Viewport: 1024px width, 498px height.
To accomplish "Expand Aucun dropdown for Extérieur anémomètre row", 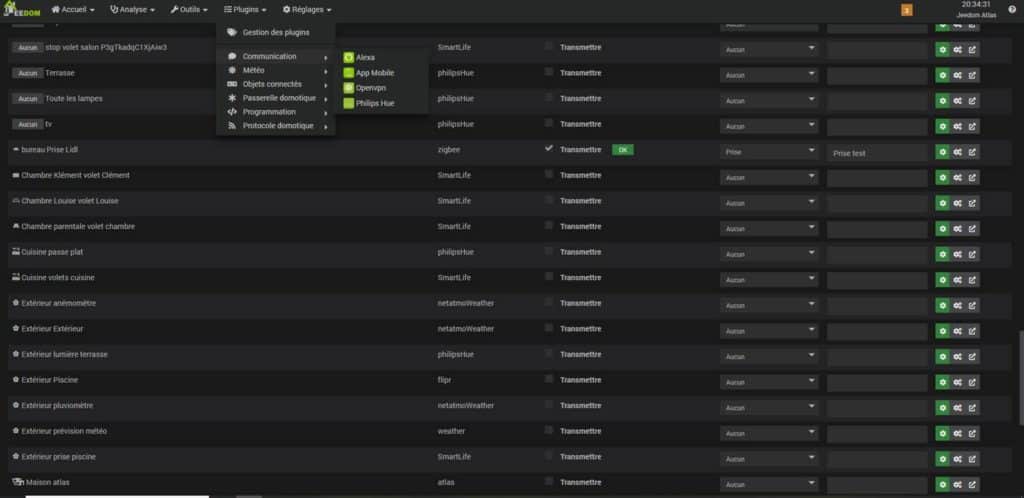I will pos(768,305).
